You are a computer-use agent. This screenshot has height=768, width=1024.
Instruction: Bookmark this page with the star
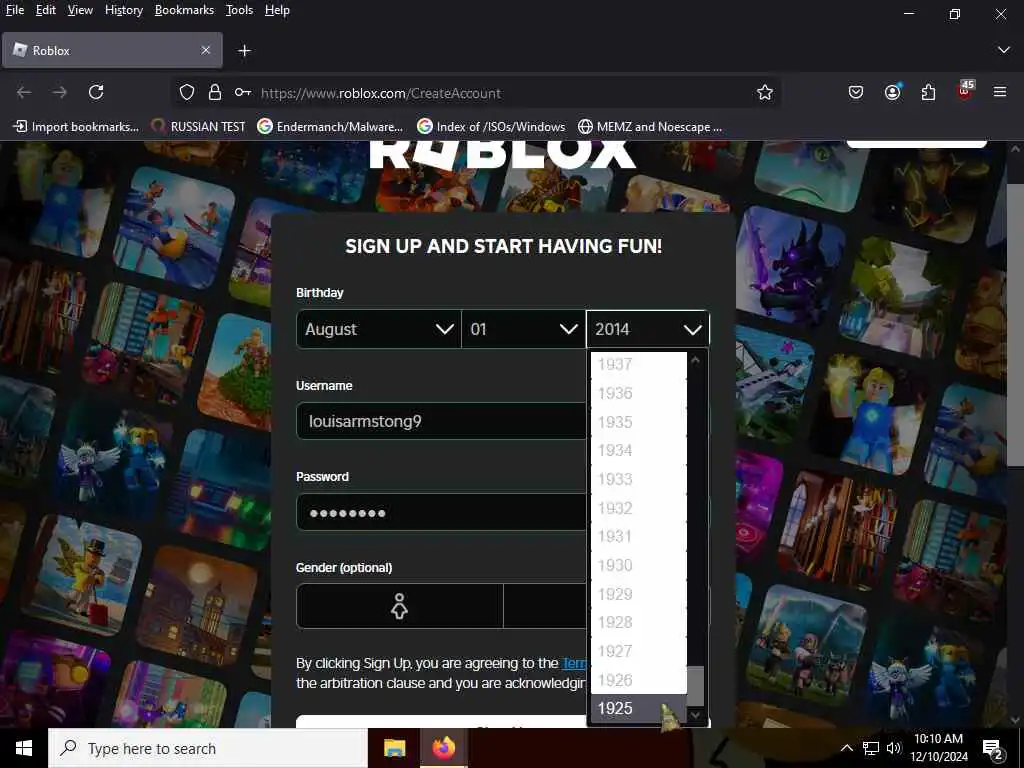(x=765, y=93)
